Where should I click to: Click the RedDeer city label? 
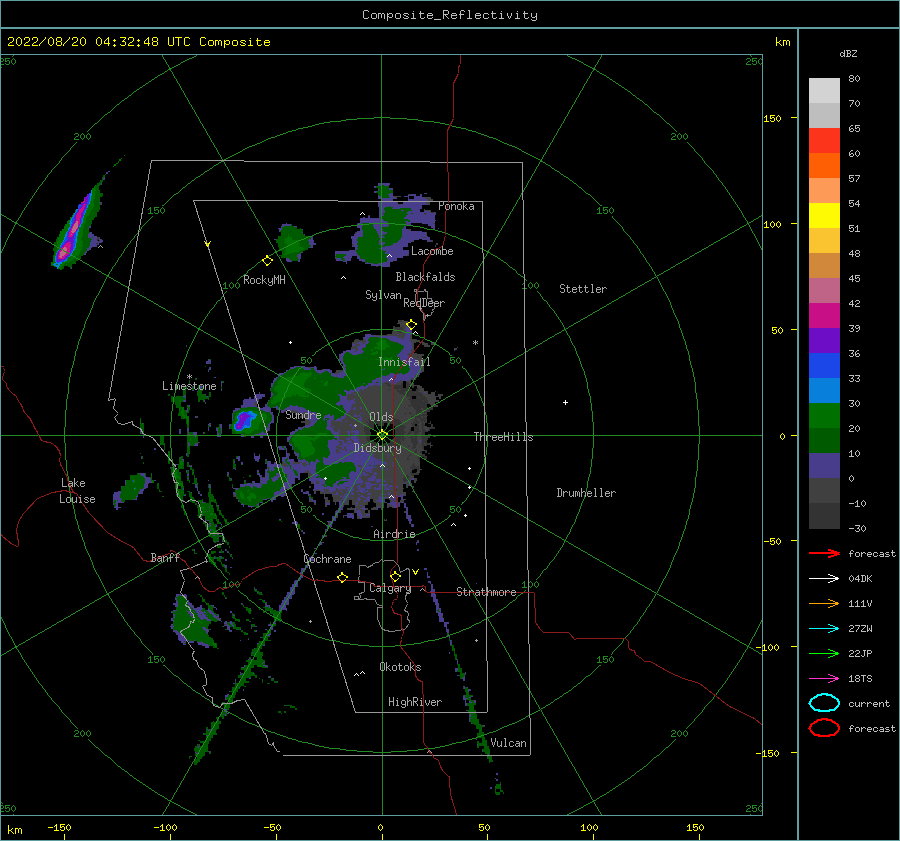424,303
